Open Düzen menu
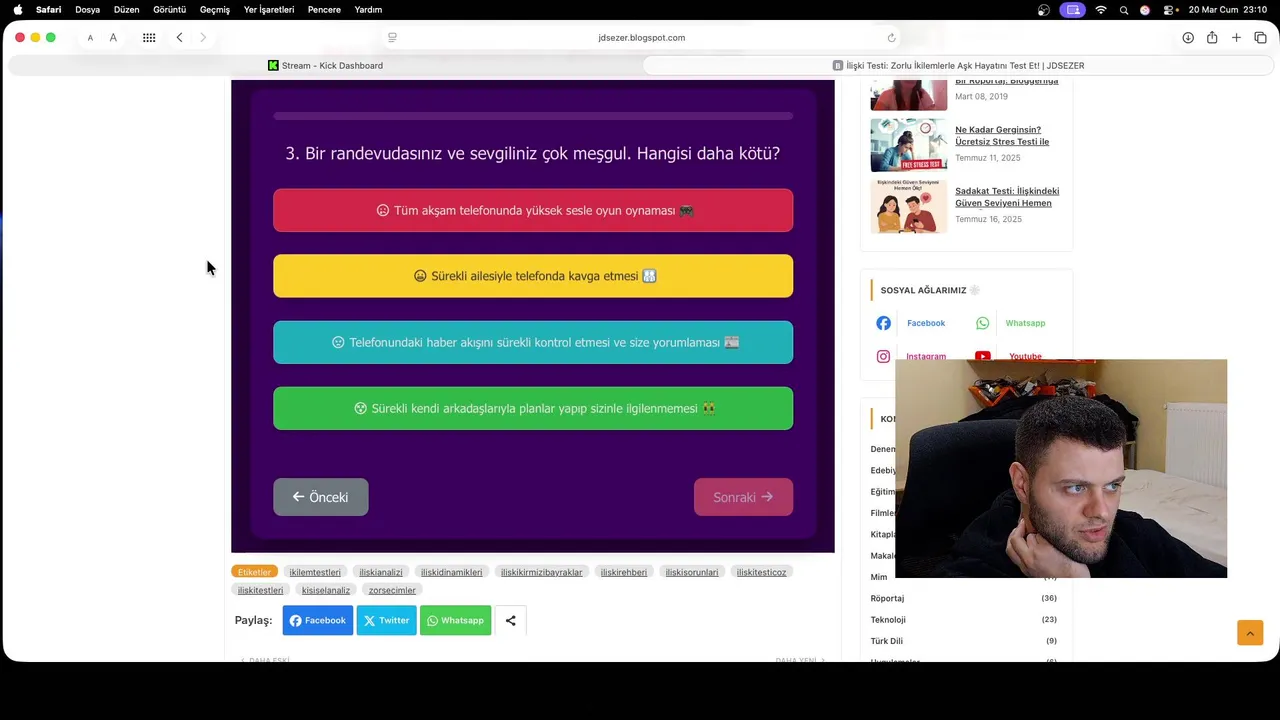 [x=126, y=9]
